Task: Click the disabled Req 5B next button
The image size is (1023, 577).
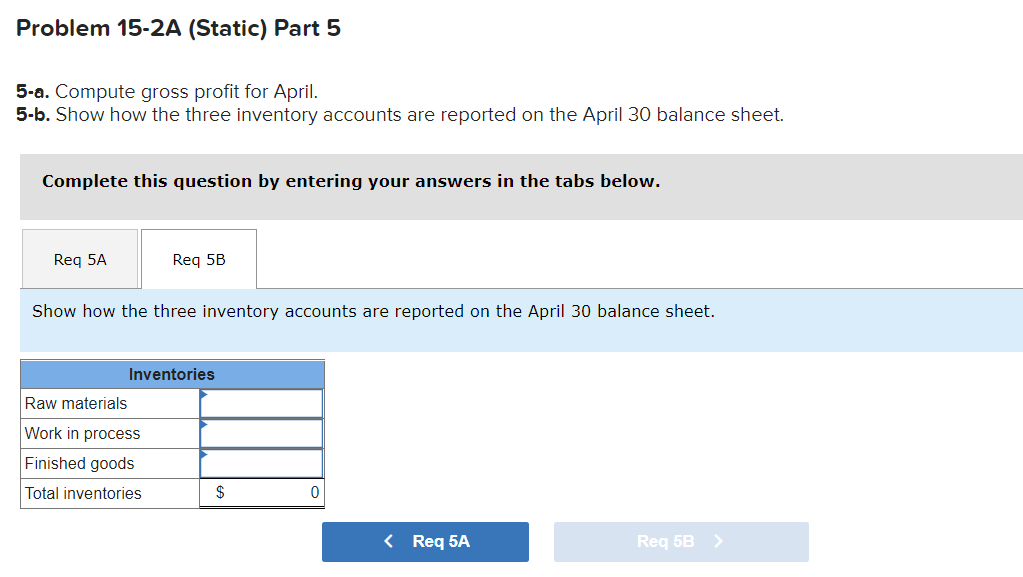Action: point(681,542)
